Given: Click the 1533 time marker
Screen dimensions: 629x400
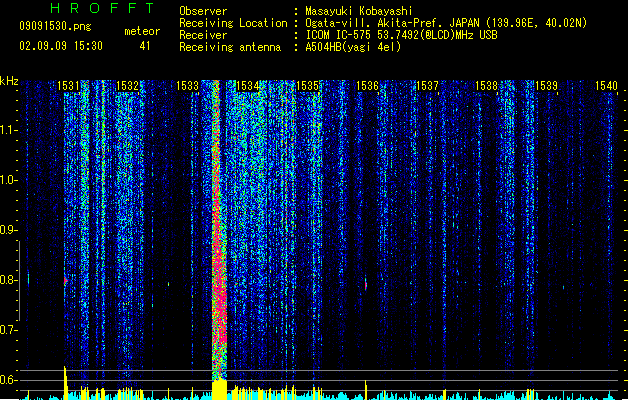Looking at the screenshot, I should (x=187, y=86).
